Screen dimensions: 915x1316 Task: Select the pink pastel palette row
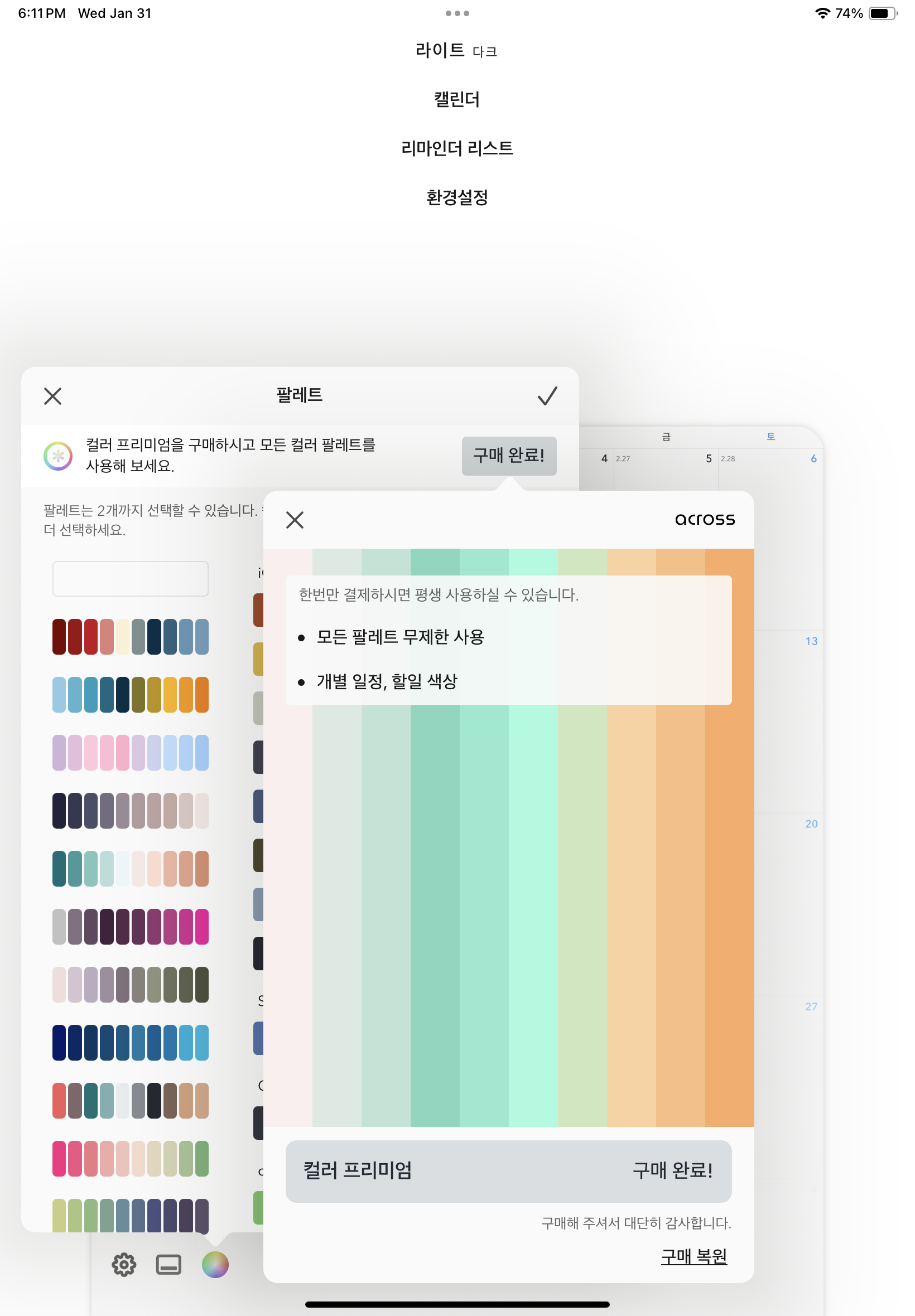[130, 752]
